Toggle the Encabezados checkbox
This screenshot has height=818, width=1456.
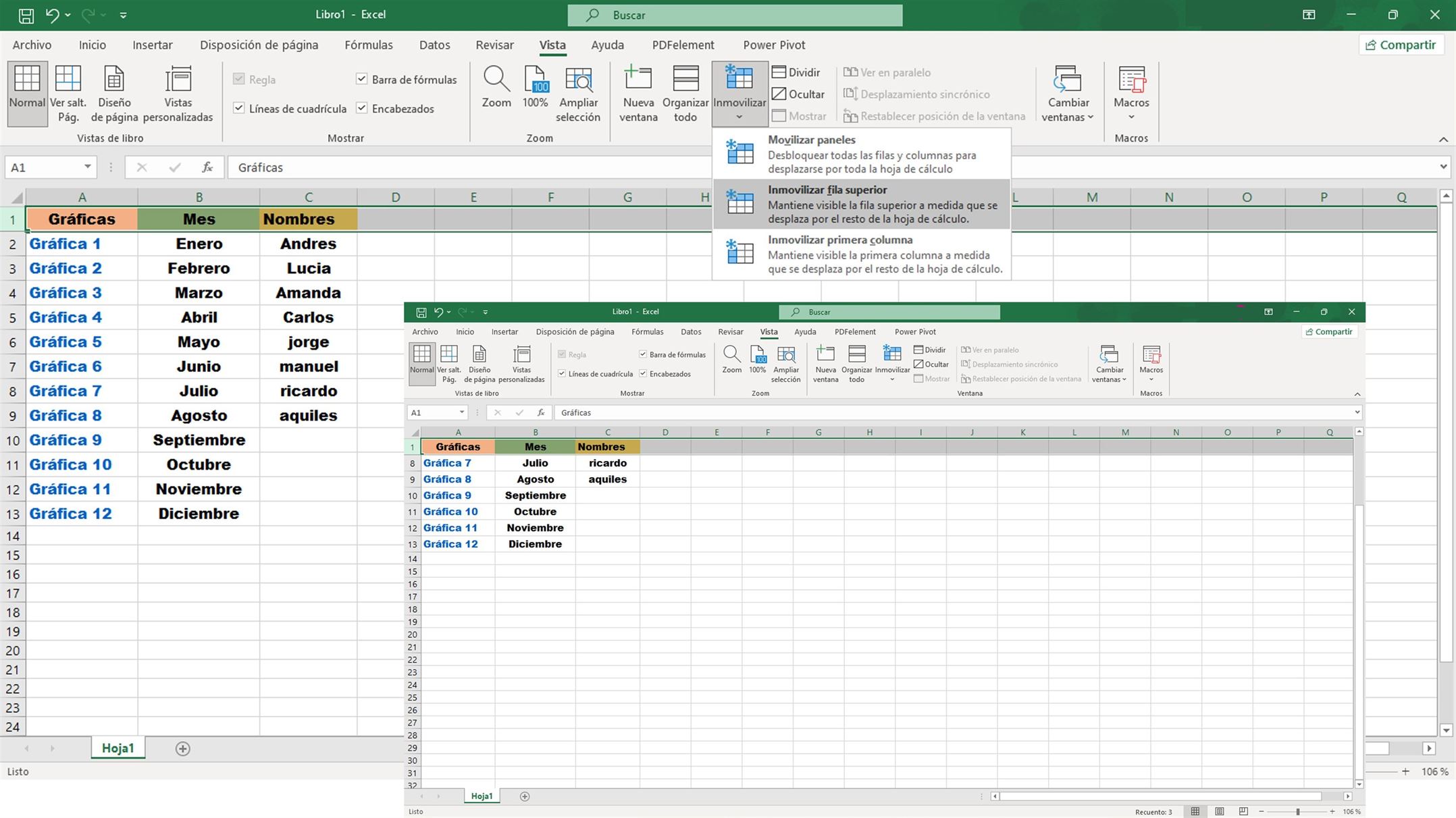362,108
